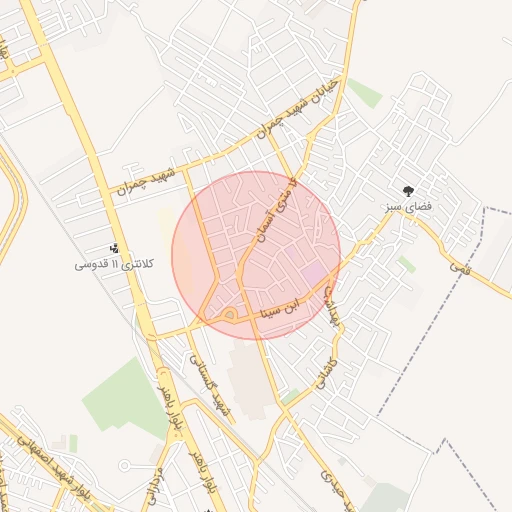Click the green triangular park near شهید چمران street
Viewport: 512px width, 512px height.
(x=365, y=93)
